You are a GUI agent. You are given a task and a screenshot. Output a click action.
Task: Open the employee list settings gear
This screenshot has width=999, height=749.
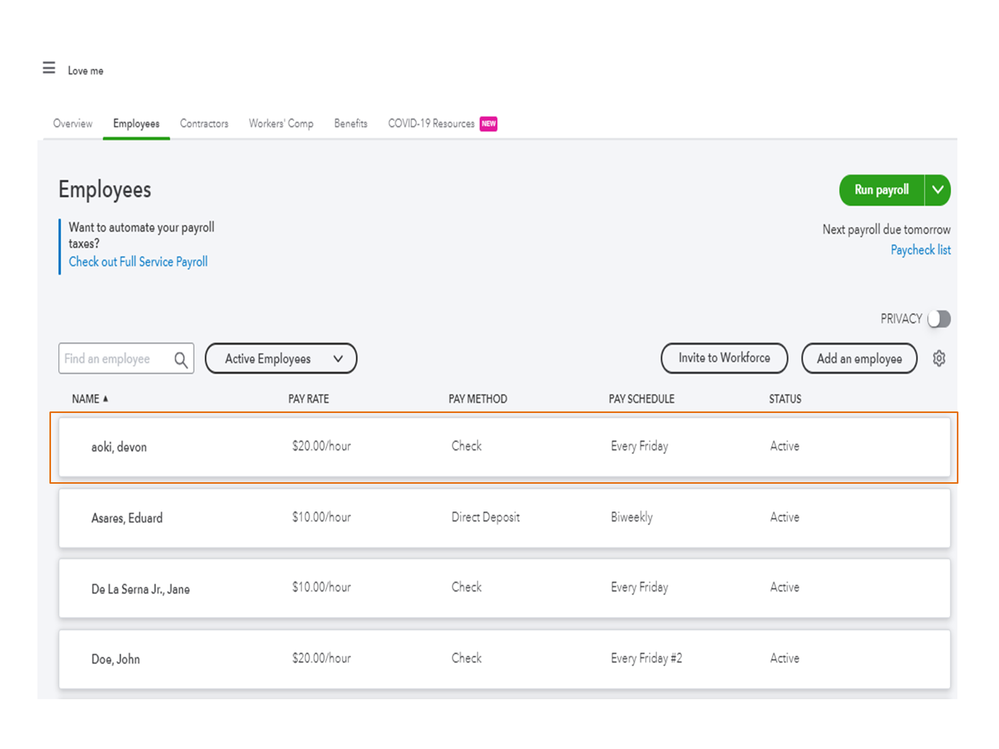(x=939, y=358)
